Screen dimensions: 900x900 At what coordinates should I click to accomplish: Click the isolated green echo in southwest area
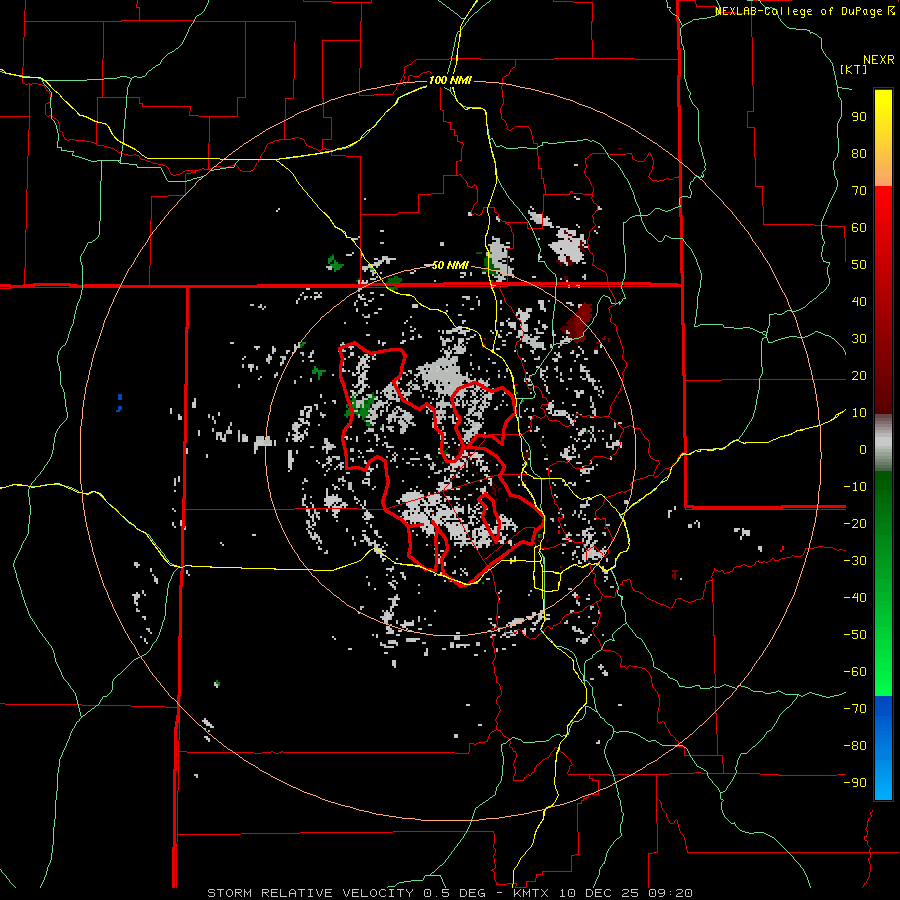[x=217, y=684]
